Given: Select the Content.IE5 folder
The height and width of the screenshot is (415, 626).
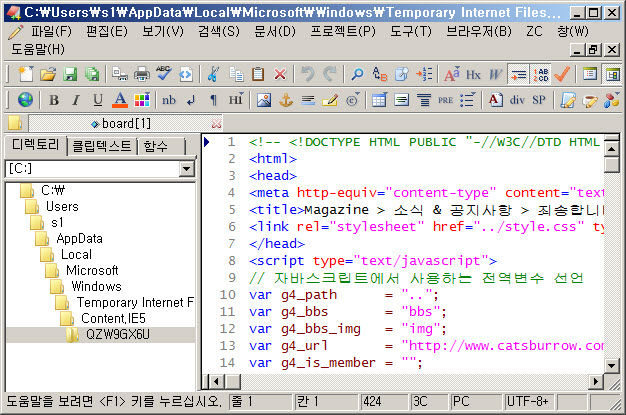Looking at the screenshot, I should tap(113, 318).
